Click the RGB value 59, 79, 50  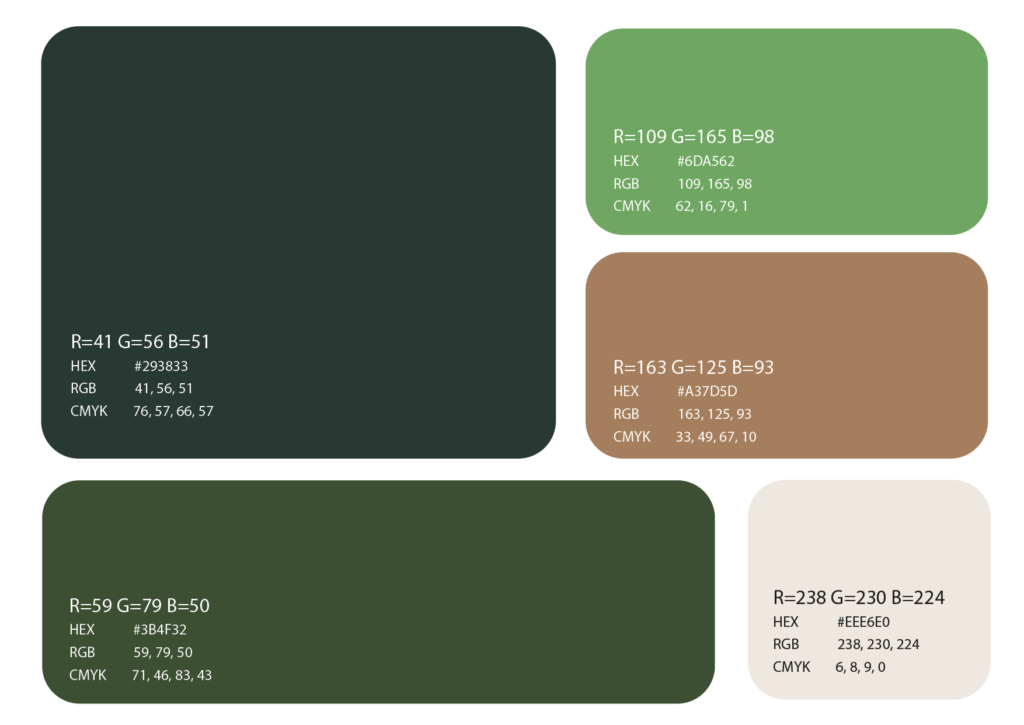163,652
